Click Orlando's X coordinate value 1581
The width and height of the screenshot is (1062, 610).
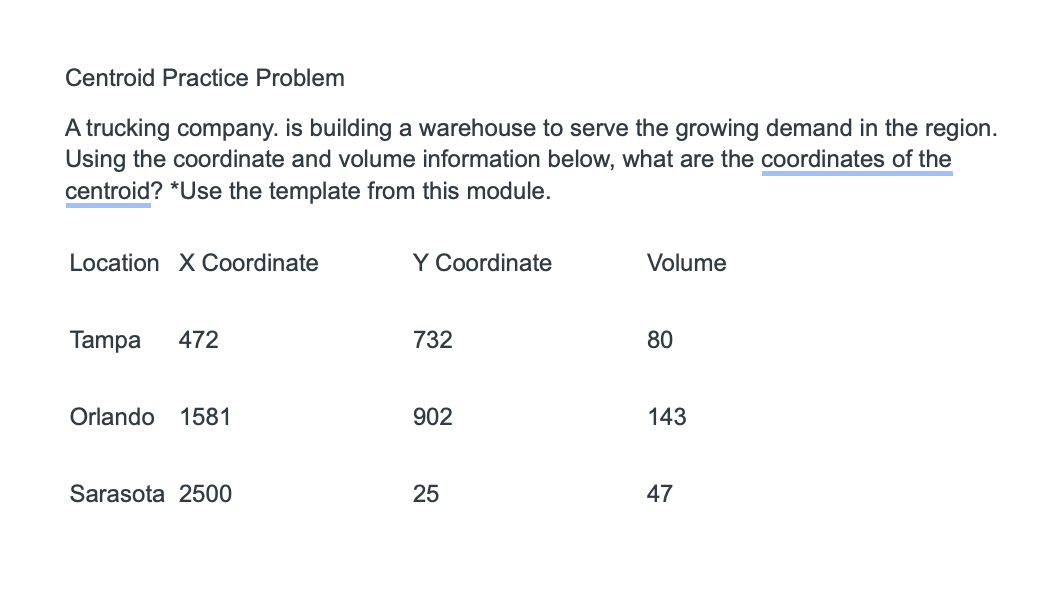pos(205,416)
